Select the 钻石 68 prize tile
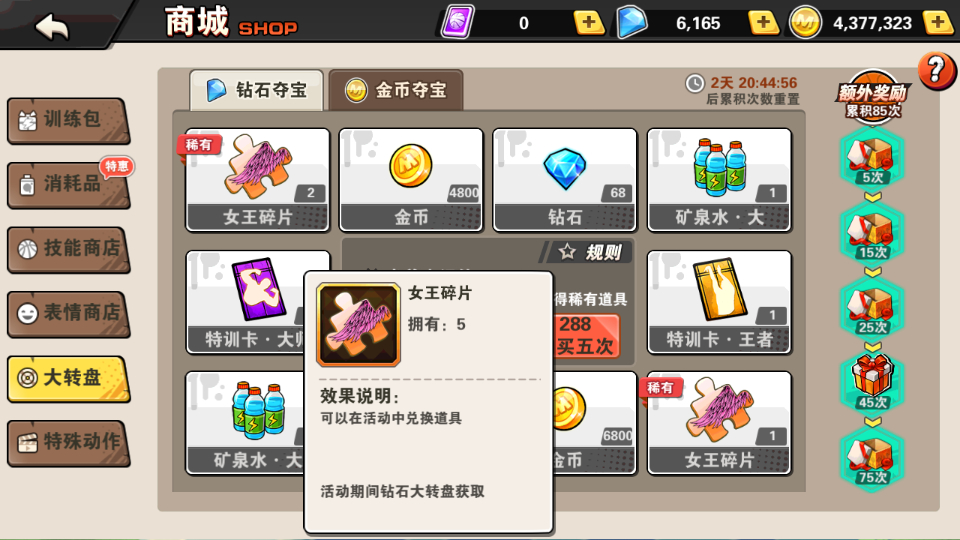 (x=564, y=180)
